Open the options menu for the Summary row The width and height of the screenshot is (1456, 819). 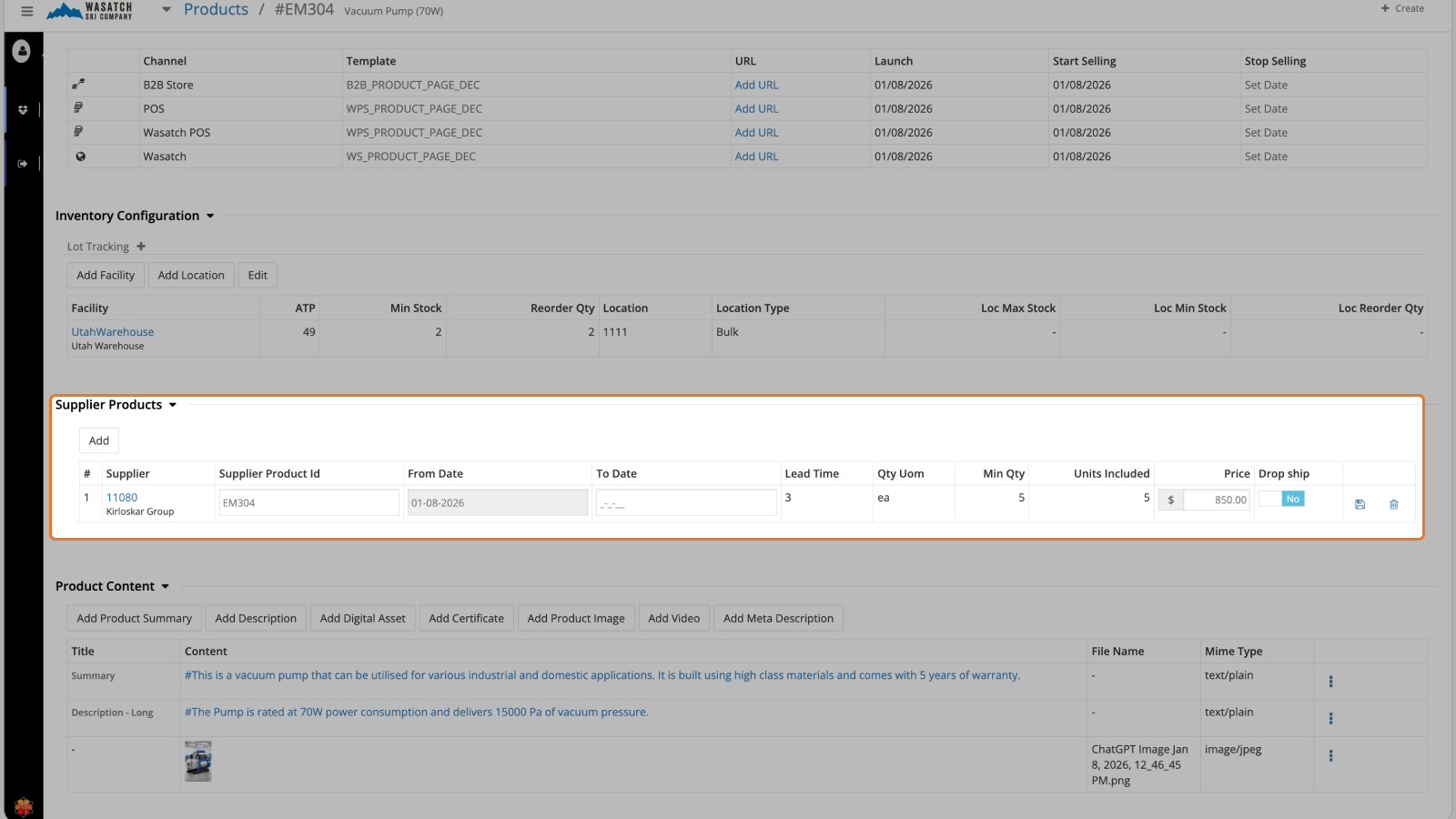point(1331,681)
